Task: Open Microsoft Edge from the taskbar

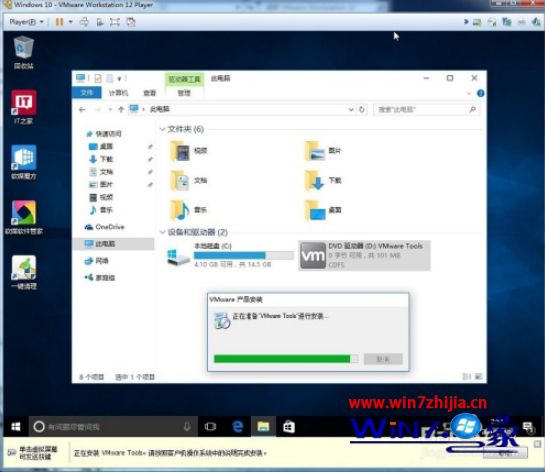Action: (x=237, y=426)
